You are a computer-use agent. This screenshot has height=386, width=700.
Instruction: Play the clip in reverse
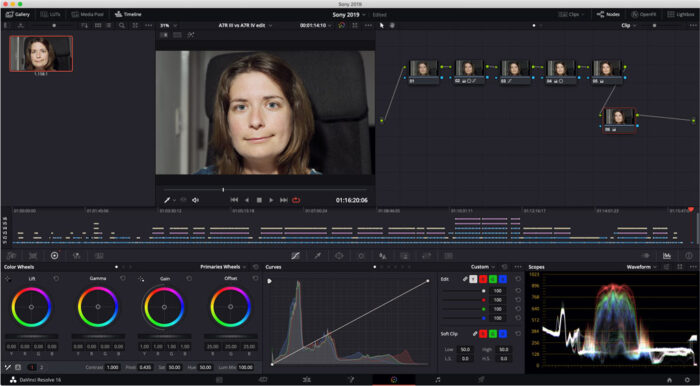(246, 200)
